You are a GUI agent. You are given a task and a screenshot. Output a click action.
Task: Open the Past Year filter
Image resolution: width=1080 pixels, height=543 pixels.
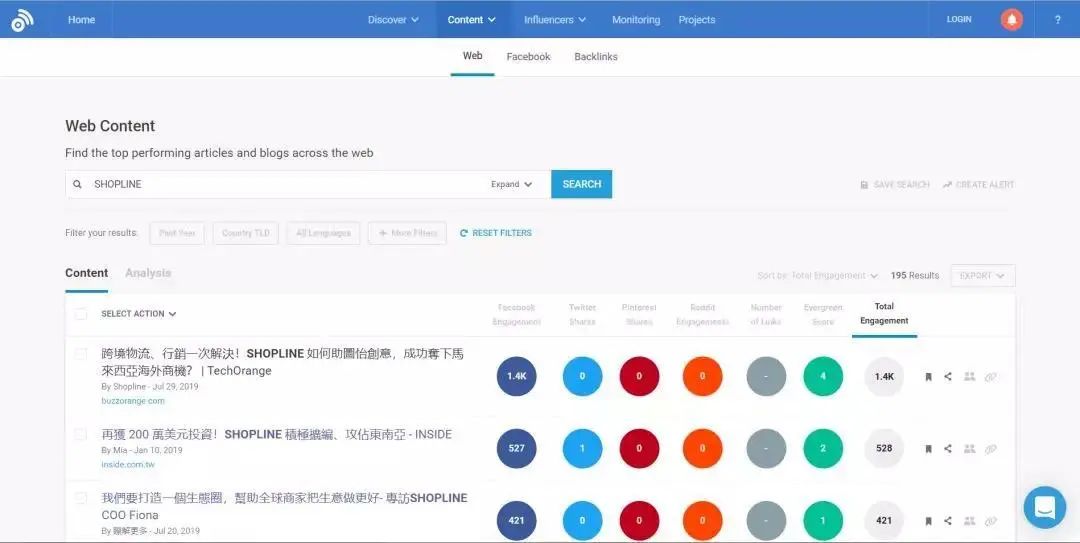click(x=177, y=233)
